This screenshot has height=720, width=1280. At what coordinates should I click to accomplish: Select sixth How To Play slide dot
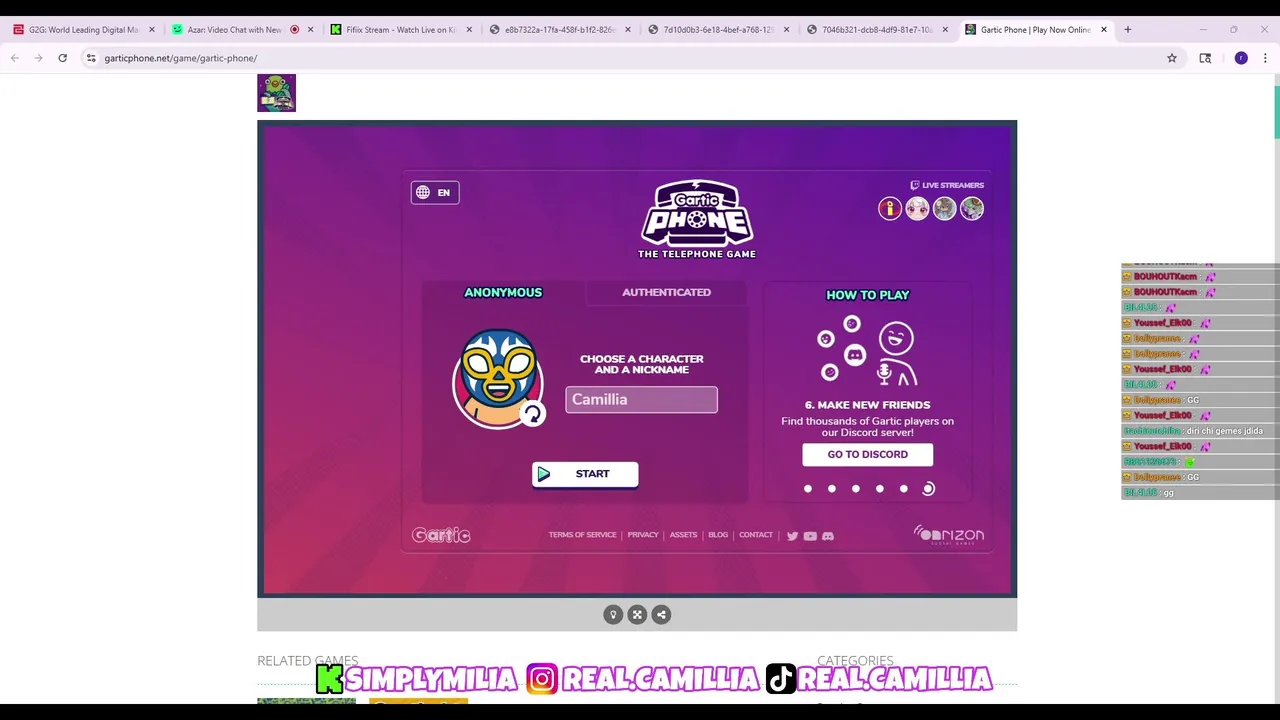[x=928, y=489]
